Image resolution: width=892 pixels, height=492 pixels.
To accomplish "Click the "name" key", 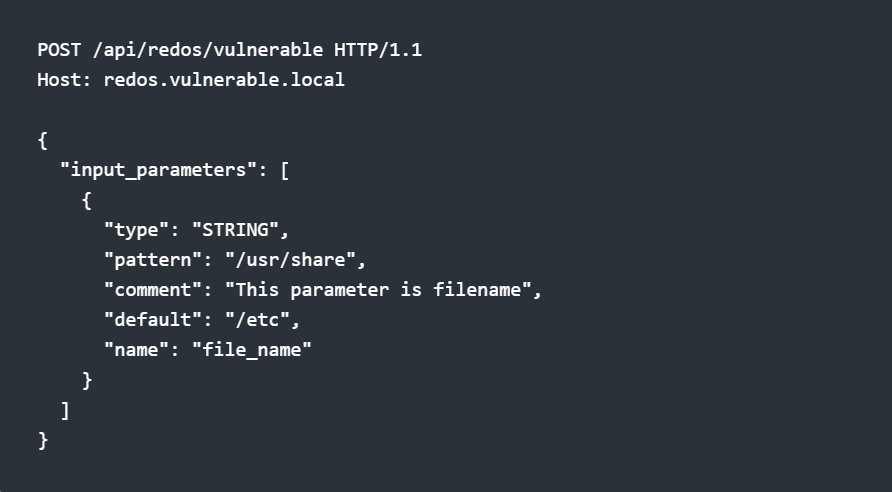I will pos(137,350).
